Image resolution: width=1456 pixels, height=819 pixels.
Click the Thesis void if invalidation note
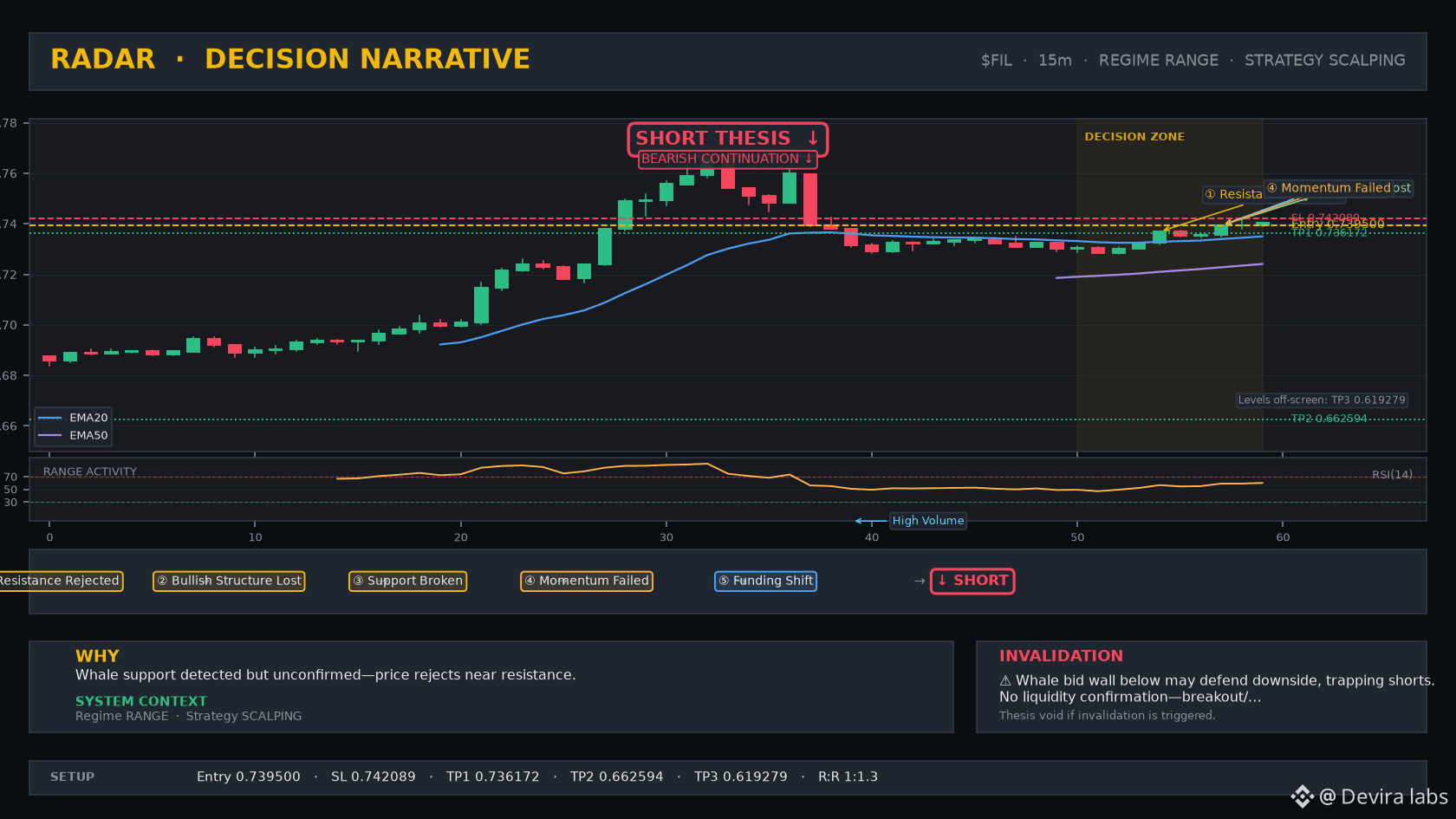coord(1107,715)
